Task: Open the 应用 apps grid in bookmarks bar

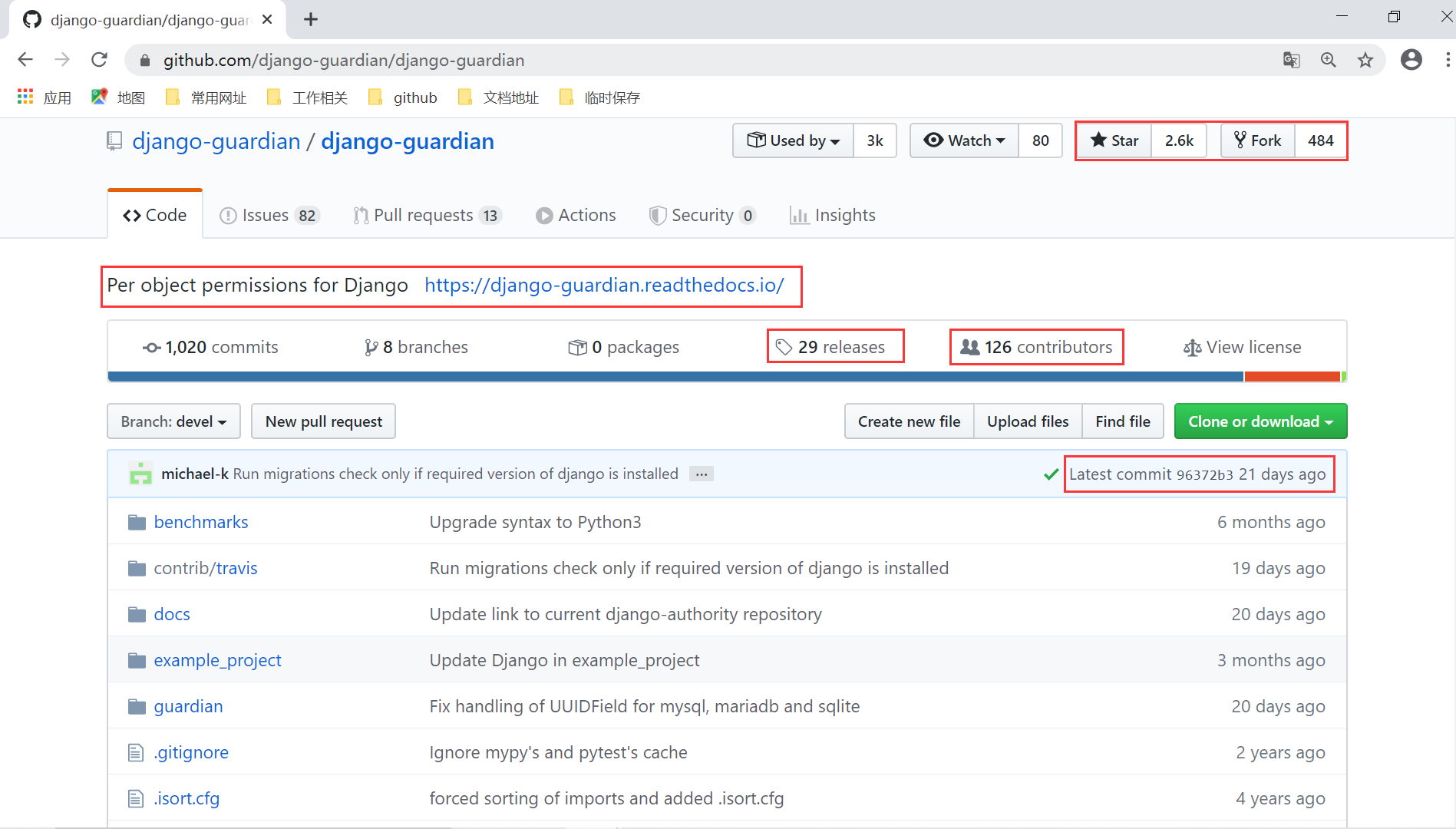Action: 44,97
